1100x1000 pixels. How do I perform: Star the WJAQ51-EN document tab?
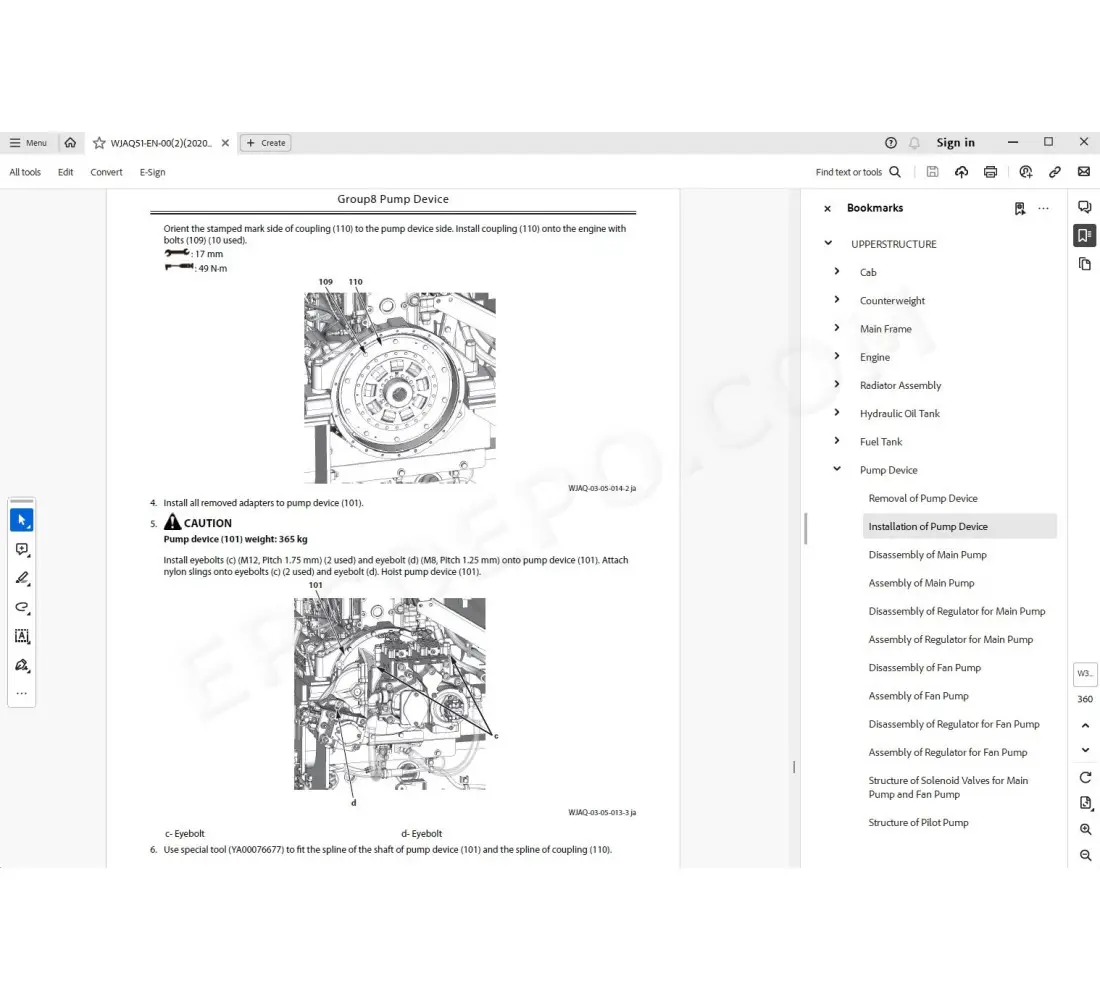pos(99,143)
